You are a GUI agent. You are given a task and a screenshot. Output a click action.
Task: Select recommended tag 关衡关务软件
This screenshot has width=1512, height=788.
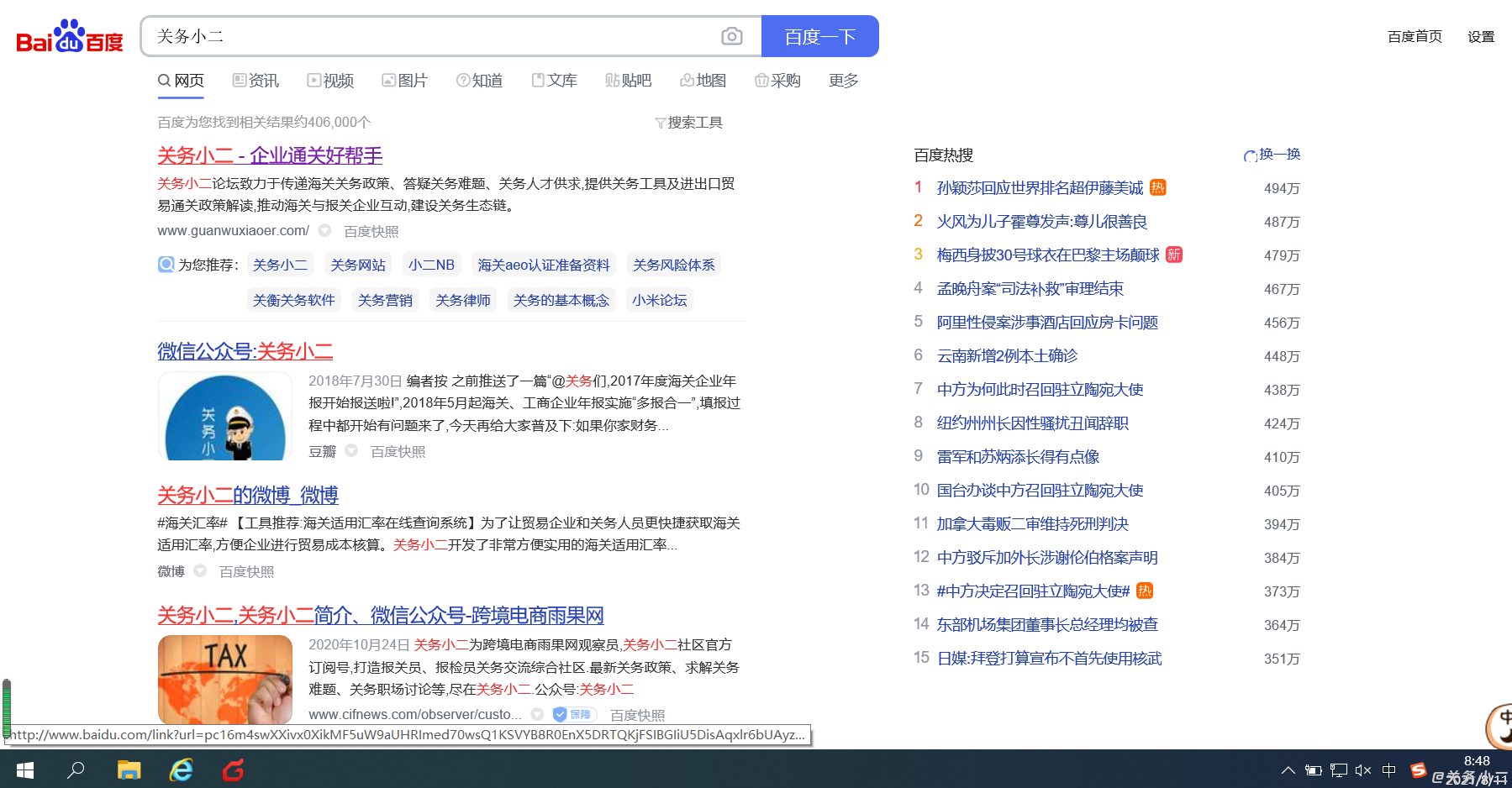pyautogui.click(x=294, y=300)
